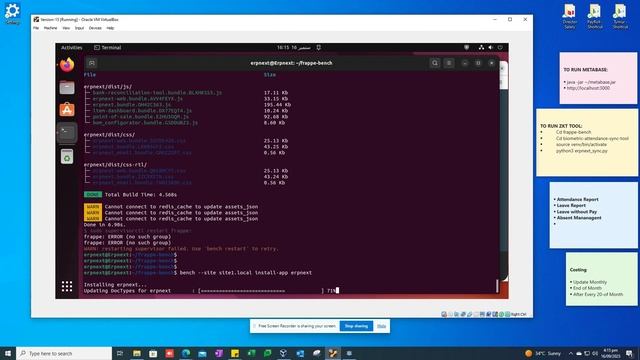Click the Ubuntu volume indicator icon

coord(491,48)
